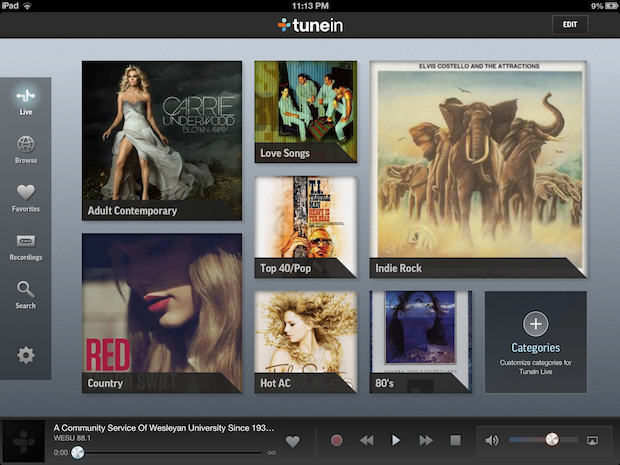Choose the Indie Rock category tile

click(x=477, y=168)
